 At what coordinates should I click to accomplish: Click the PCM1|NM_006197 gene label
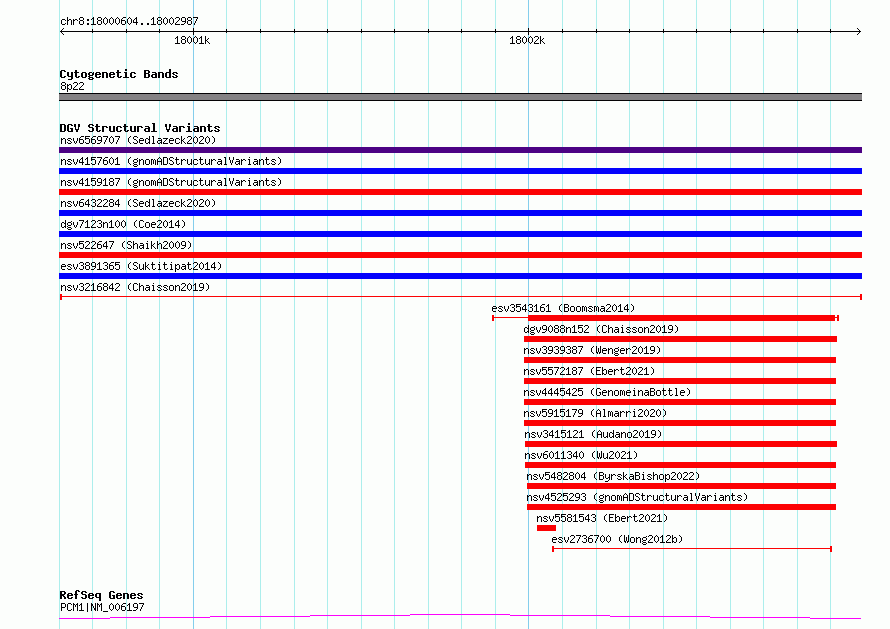102,607
